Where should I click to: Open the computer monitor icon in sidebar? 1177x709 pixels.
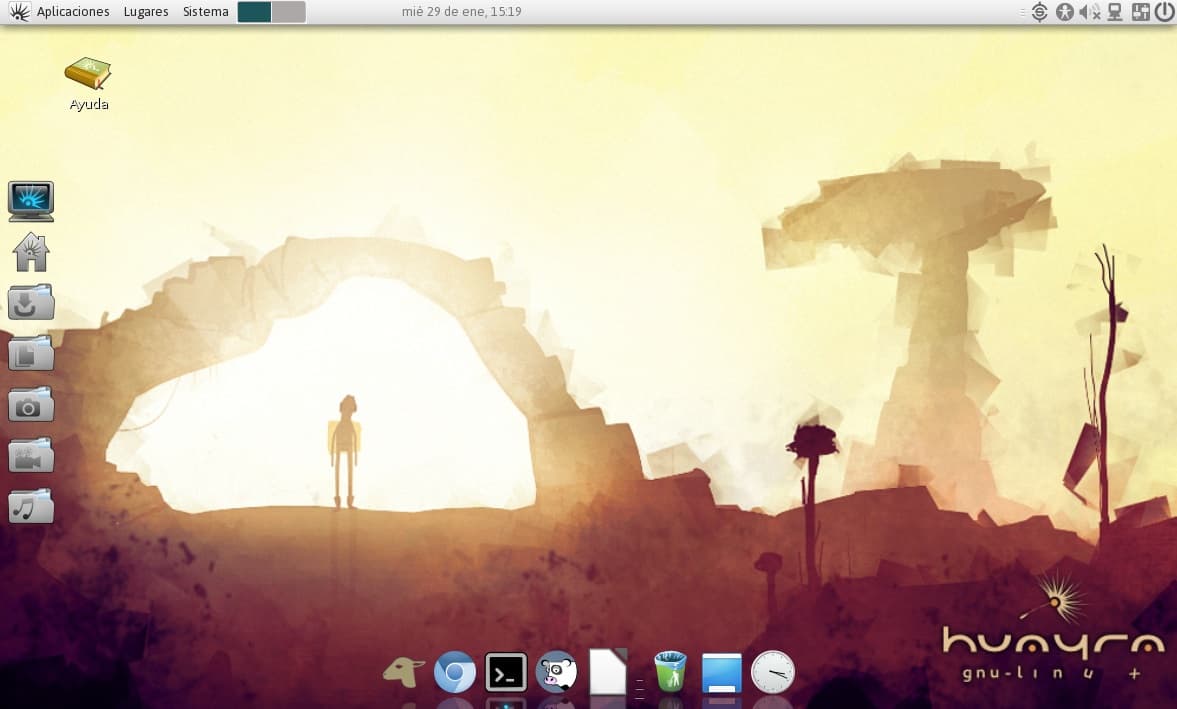[31, 201]
